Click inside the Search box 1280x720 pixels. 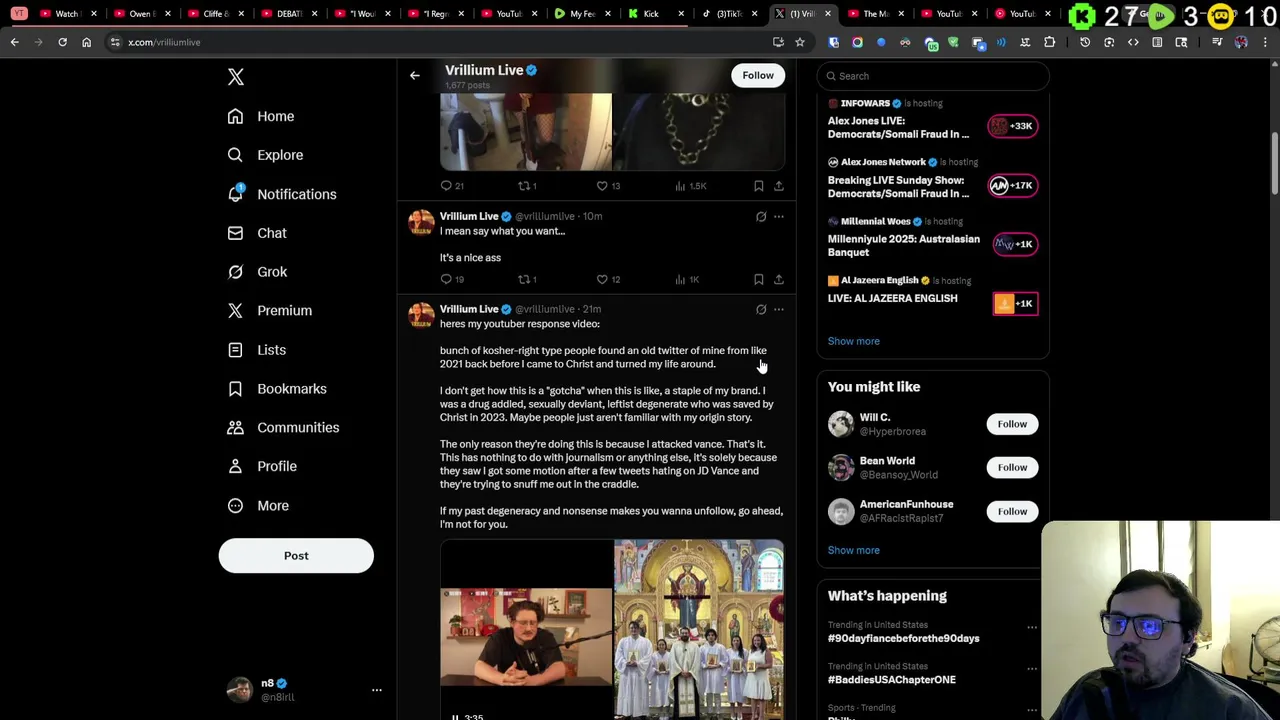tap(934, 76)
